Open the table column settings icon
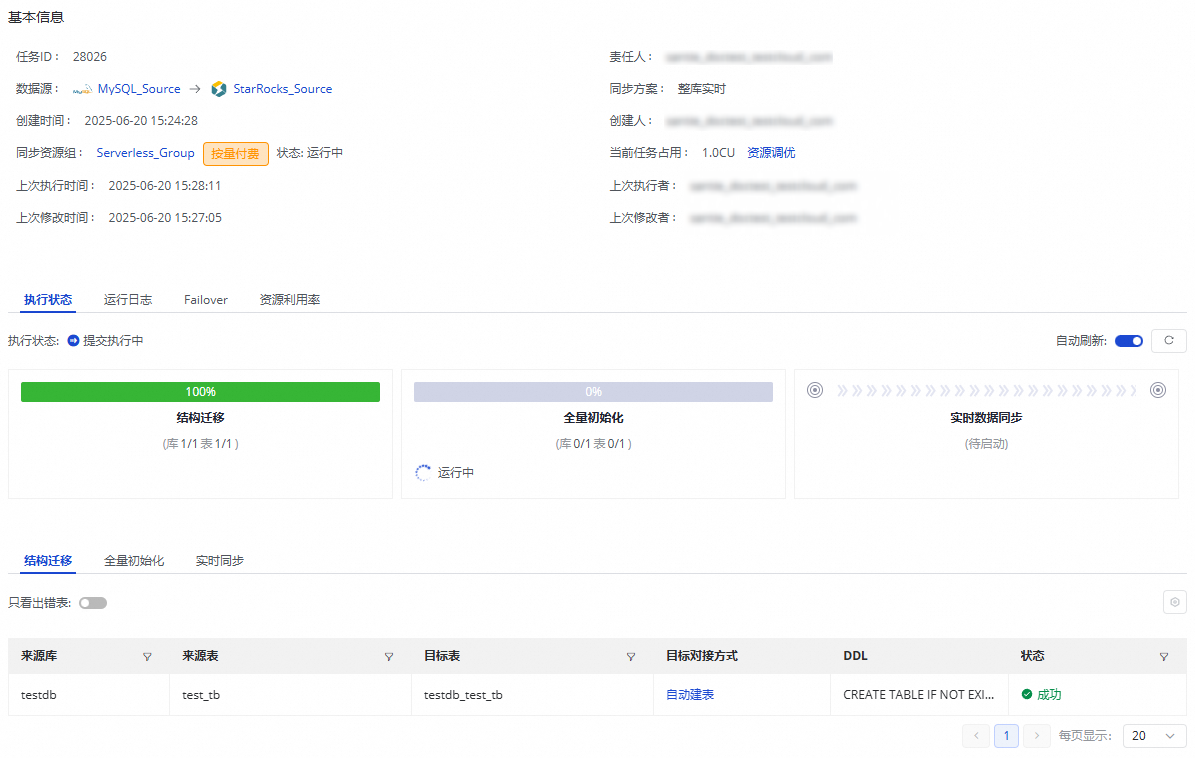This screenshot has height=758, width=1195. point(1174,602)
